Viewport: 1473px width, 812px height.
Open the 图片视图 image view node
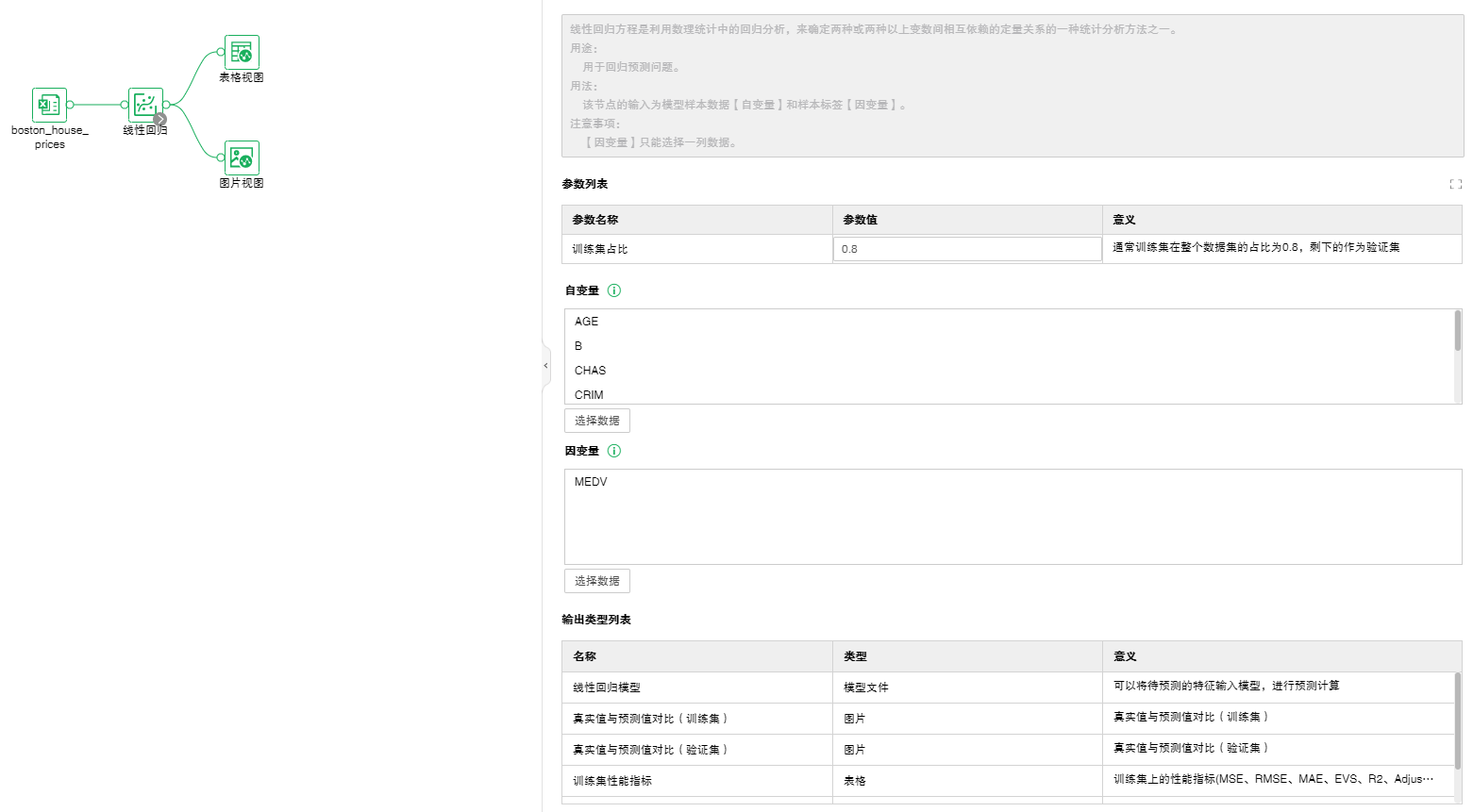coord(242,157)
